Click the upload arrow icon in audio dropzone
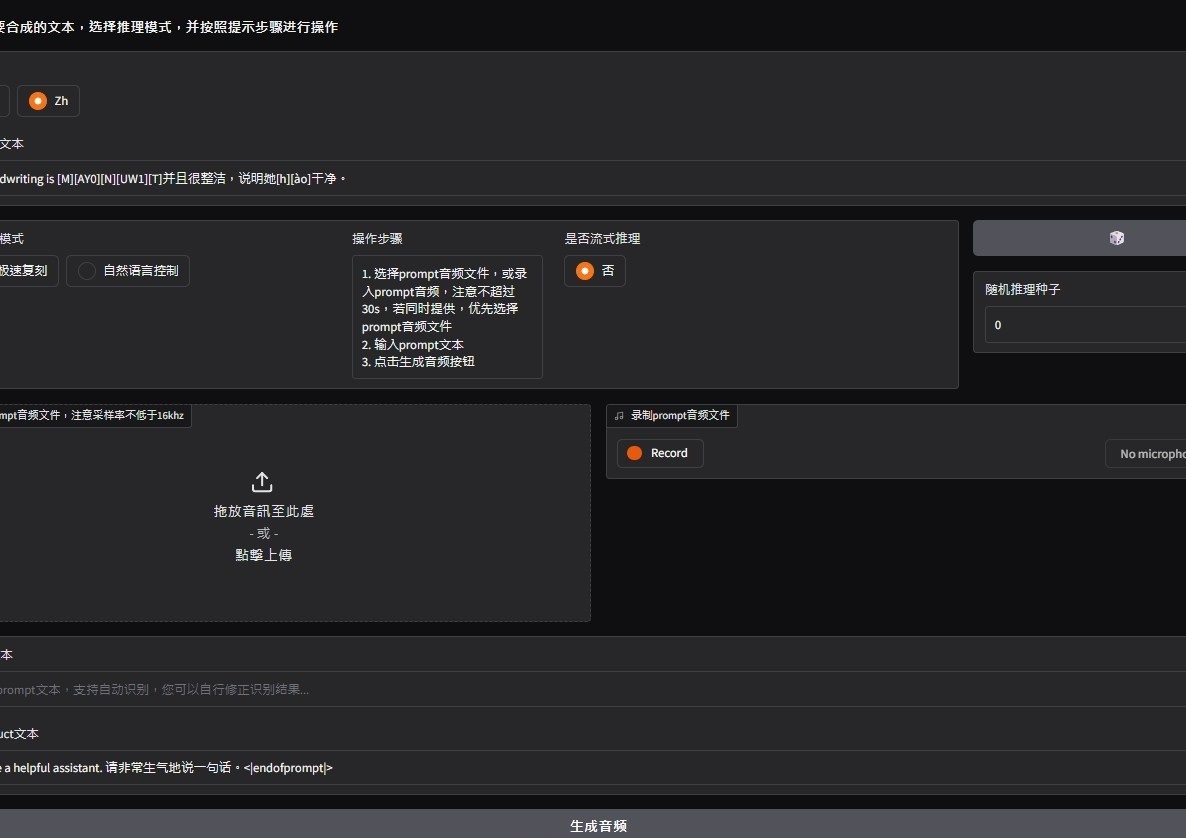Viewport: 1186px width, 838px height. [262, 482]
